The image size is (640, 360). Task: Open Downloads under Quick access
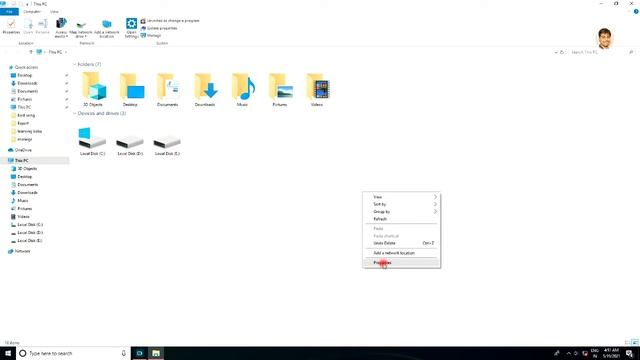pos(27,83)
